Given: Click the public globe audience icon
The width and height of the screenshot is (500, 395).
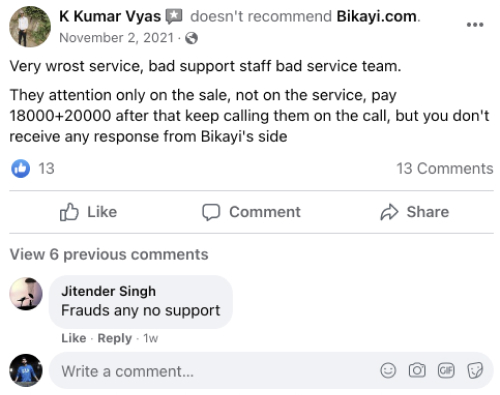Looking at the screenshot, I should pyautogui.click(x=191, y=38).
